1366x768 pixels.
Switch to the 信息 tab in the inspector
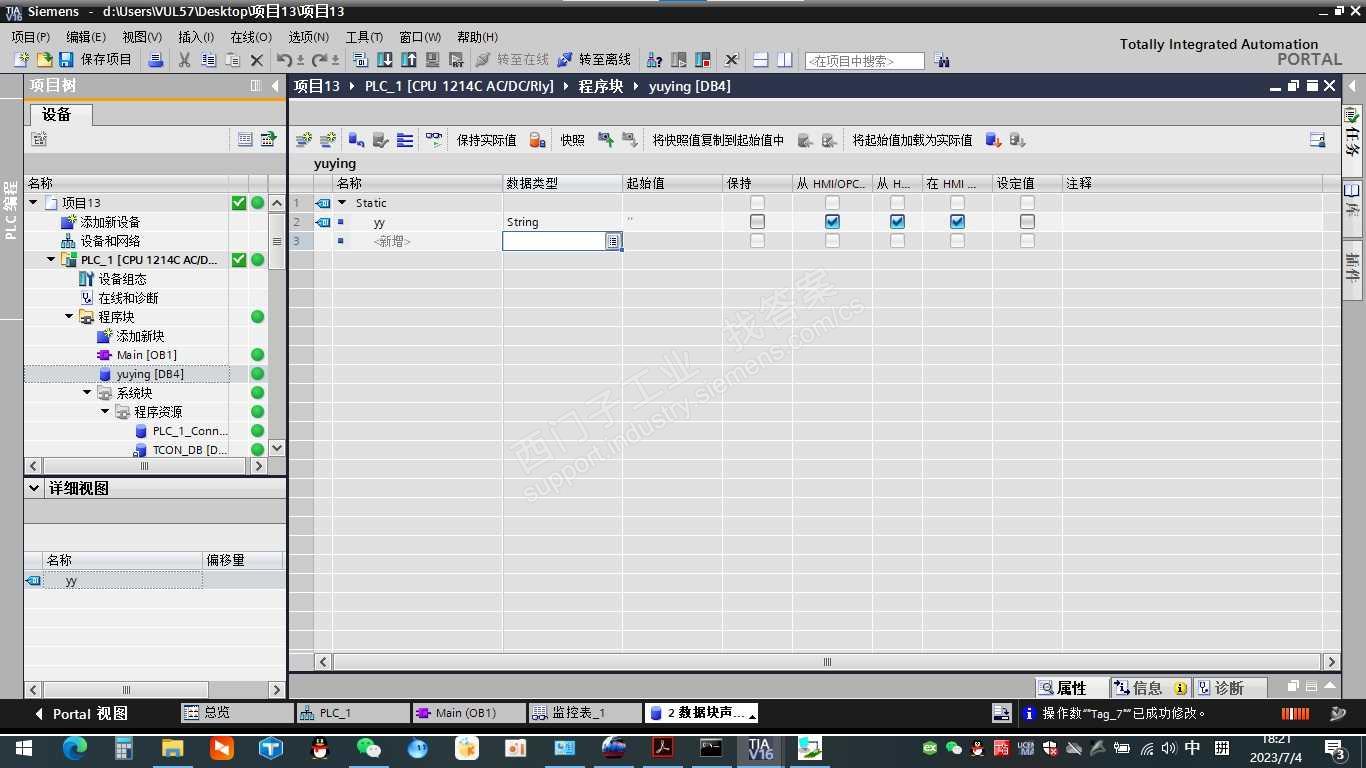point(1150,688)
